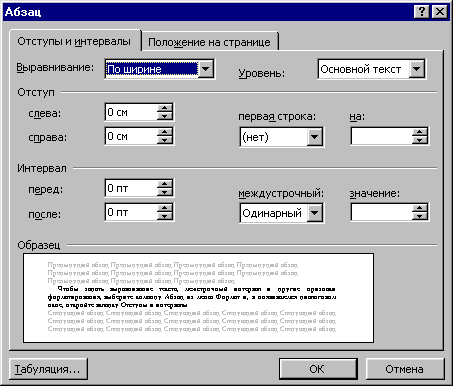Viewport: 453px width, 386px height.
Task: Decrease the "слева" indent value
Action: pyautogui.click(x=165, y=116)
